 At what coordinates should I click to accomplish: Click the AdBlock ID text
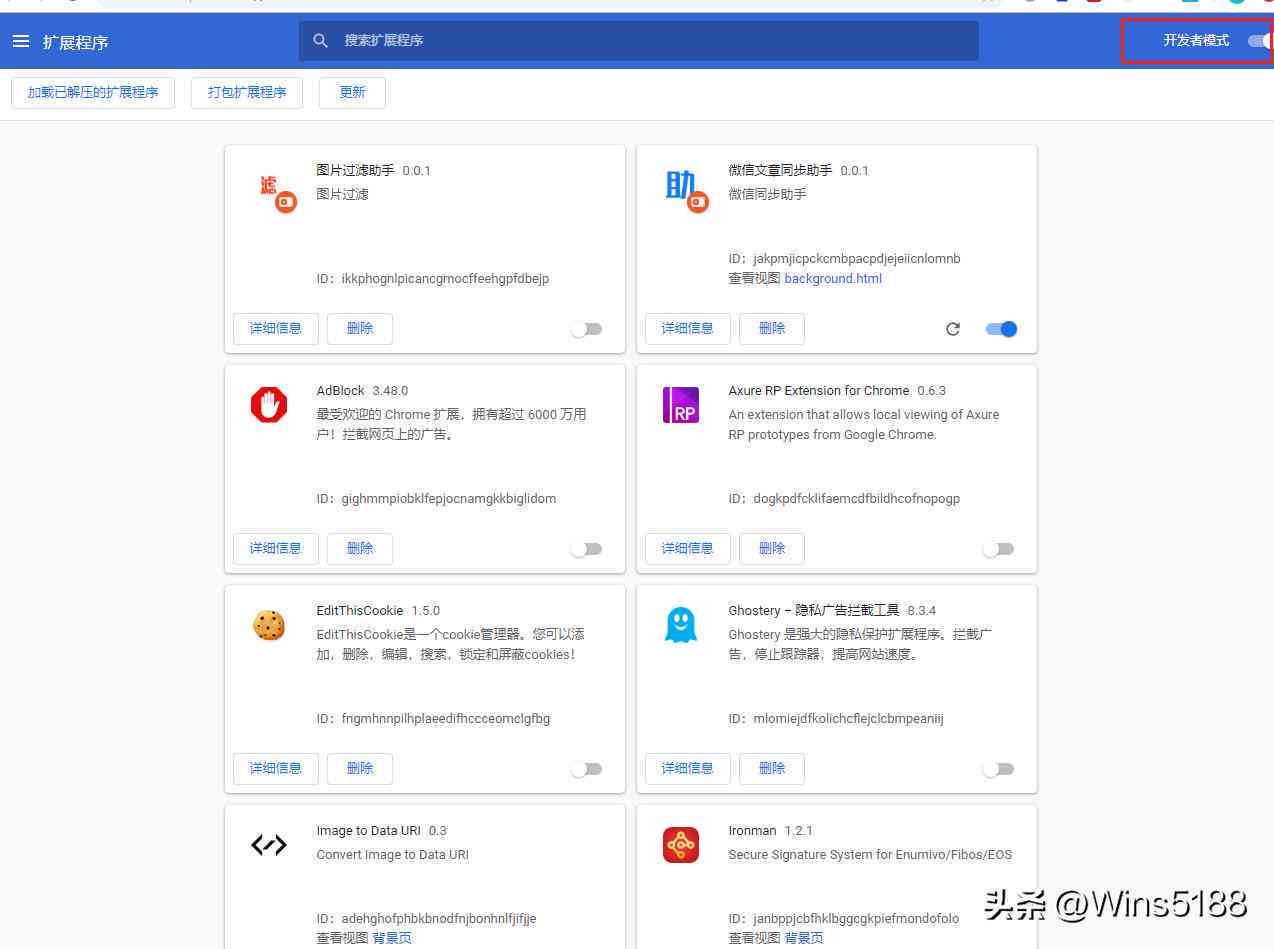(436, 499)
